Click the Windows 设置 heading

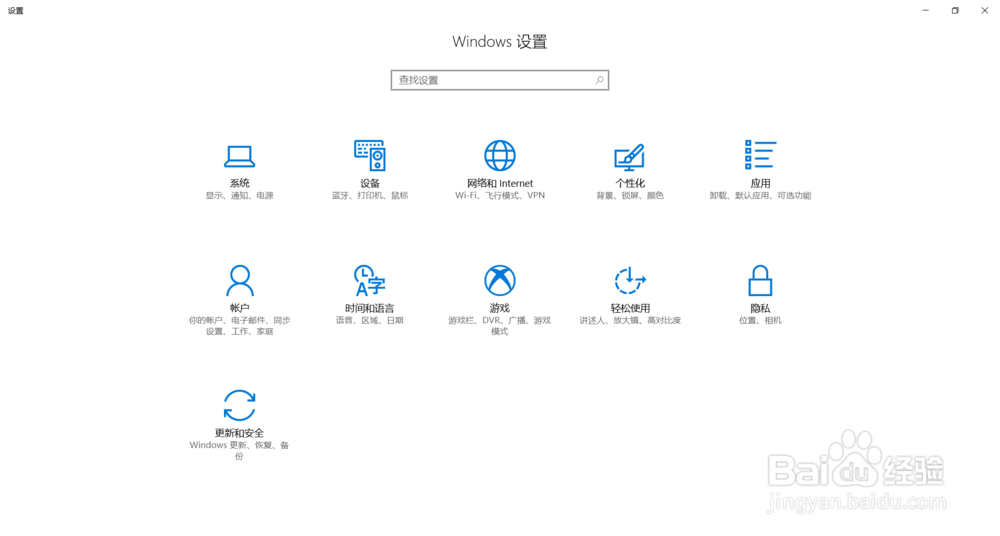(500, 41)
